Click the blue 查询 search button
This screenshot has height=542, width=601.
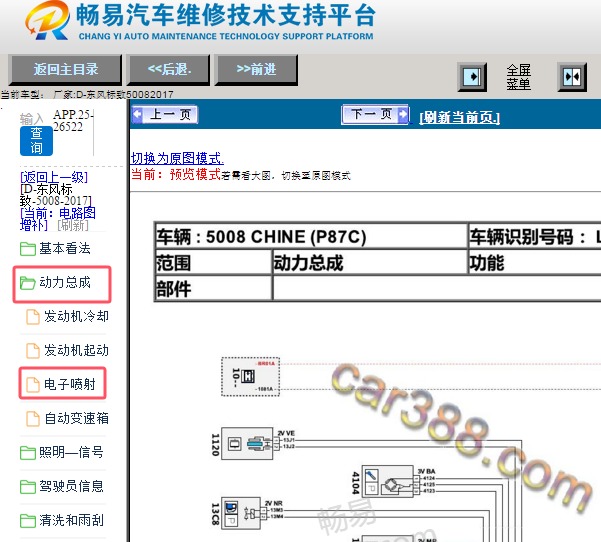[x=36, y=141]
